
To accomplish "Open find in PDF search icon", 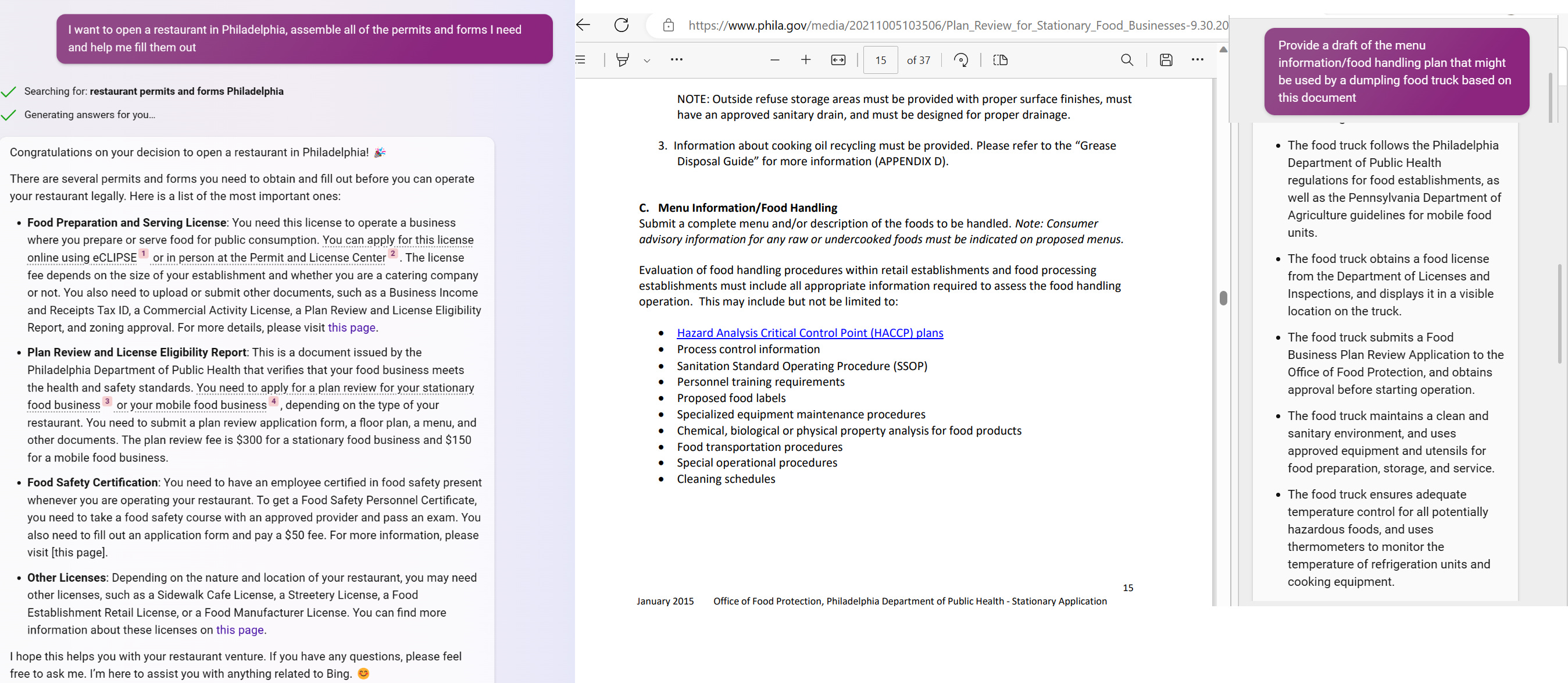I will coord(1127,60).
